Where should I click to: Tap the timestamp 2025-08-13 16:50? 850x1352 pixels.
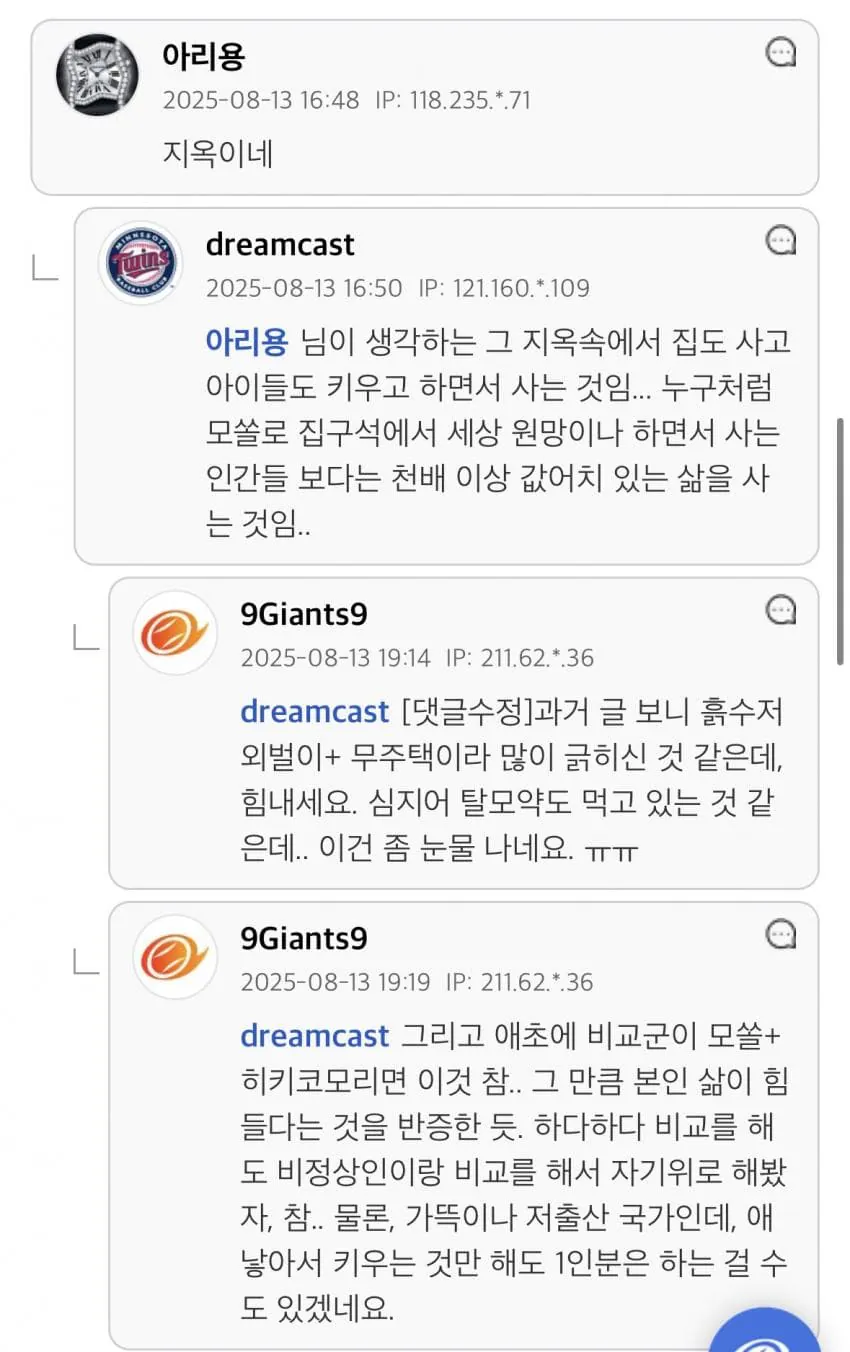click(303, 289)
